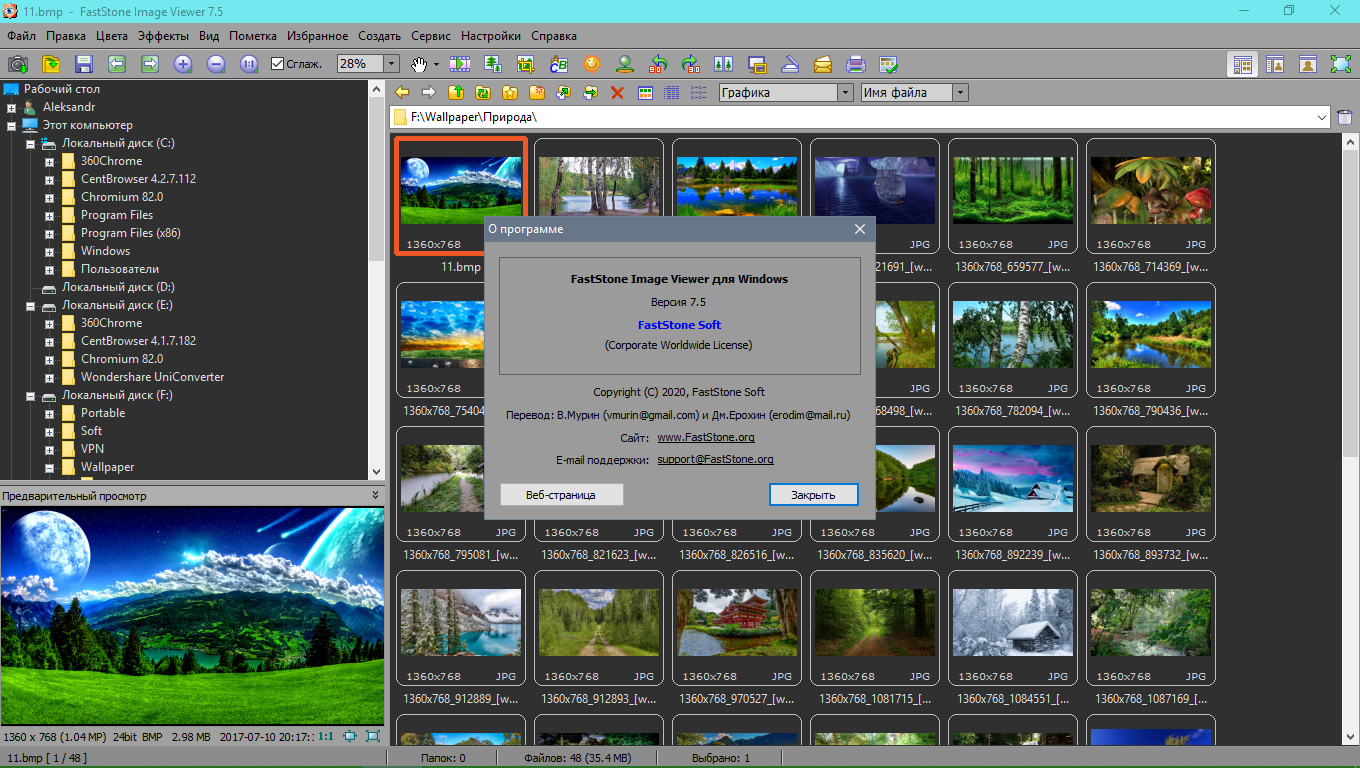The height and width of the screenshot is (768, 1360).
Task: Click the Compare images icon
Action: 724,64
